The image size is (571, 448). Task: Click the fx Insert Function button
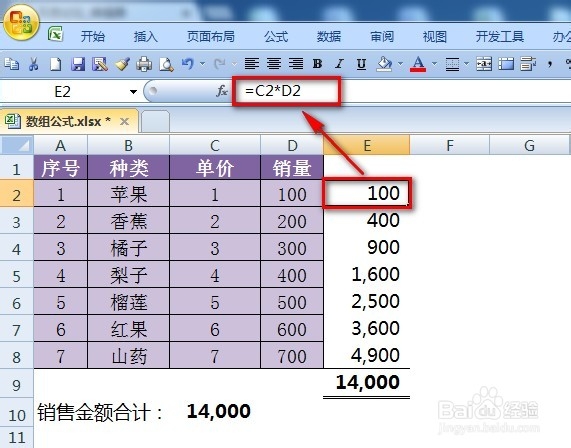(222, 91)
